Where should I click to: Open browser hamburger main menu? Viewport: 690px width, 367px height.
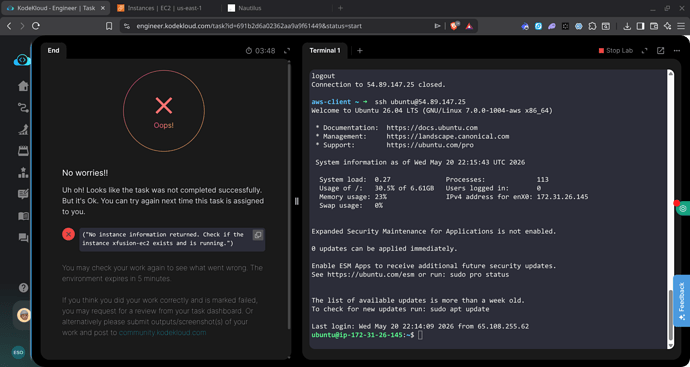click(681, 26)
